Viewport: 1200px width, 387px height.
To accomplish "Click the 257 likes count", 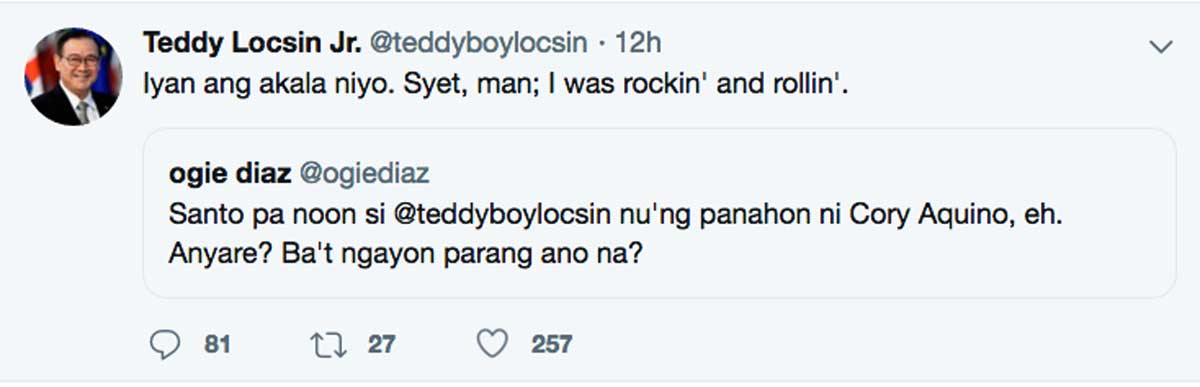I will pos(552,345).
